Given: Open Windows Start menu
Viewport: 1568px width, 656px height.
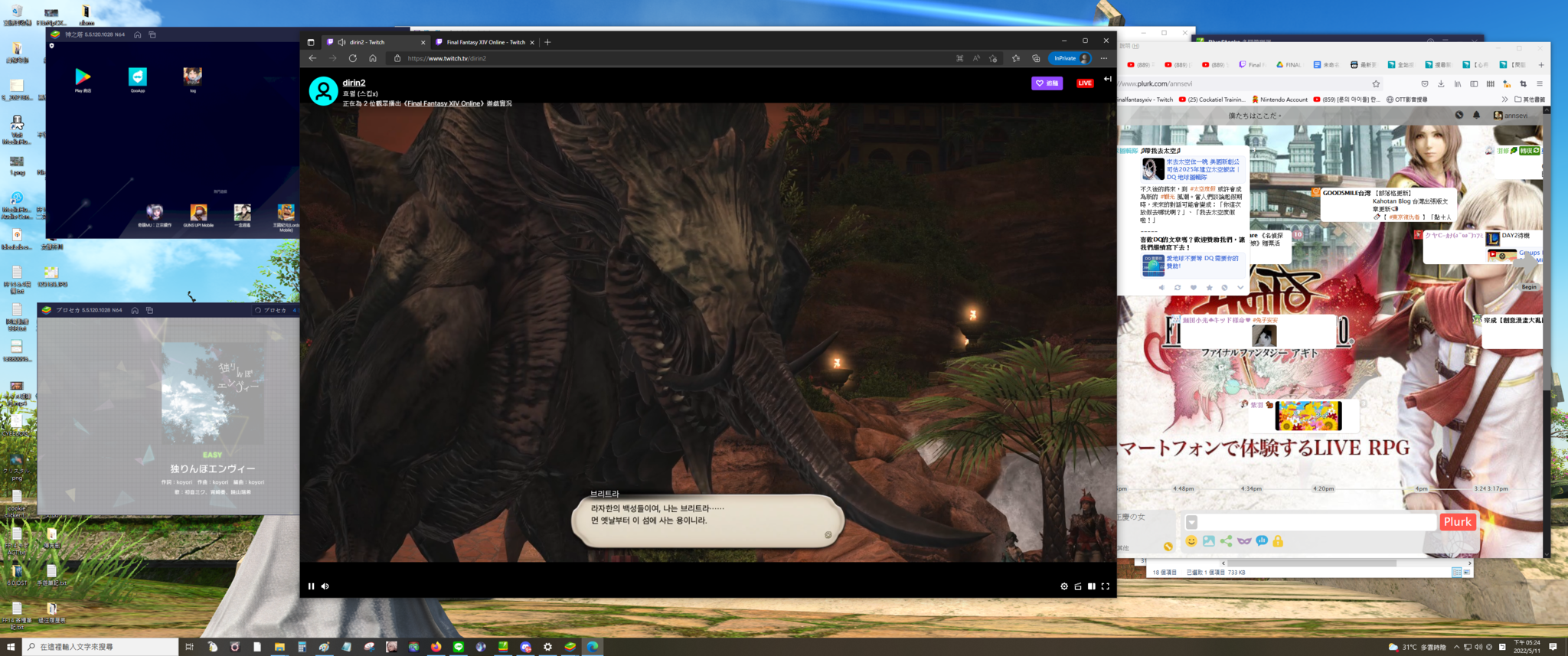Looking at the screenshot, I should pos(11,647).
